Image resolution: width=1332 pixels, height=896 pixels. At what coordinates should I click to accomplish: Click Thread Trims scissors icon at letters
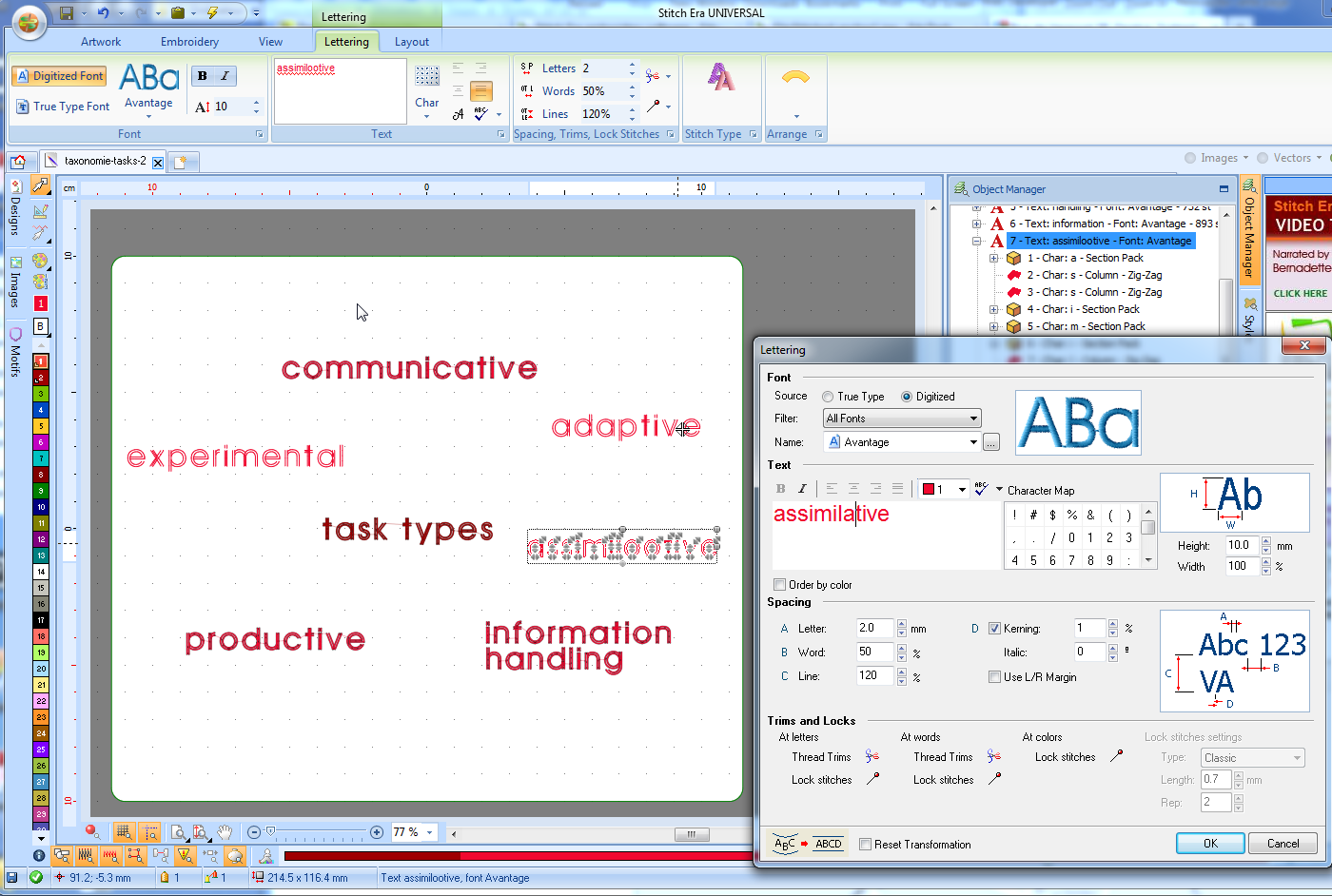coord(872,756)
